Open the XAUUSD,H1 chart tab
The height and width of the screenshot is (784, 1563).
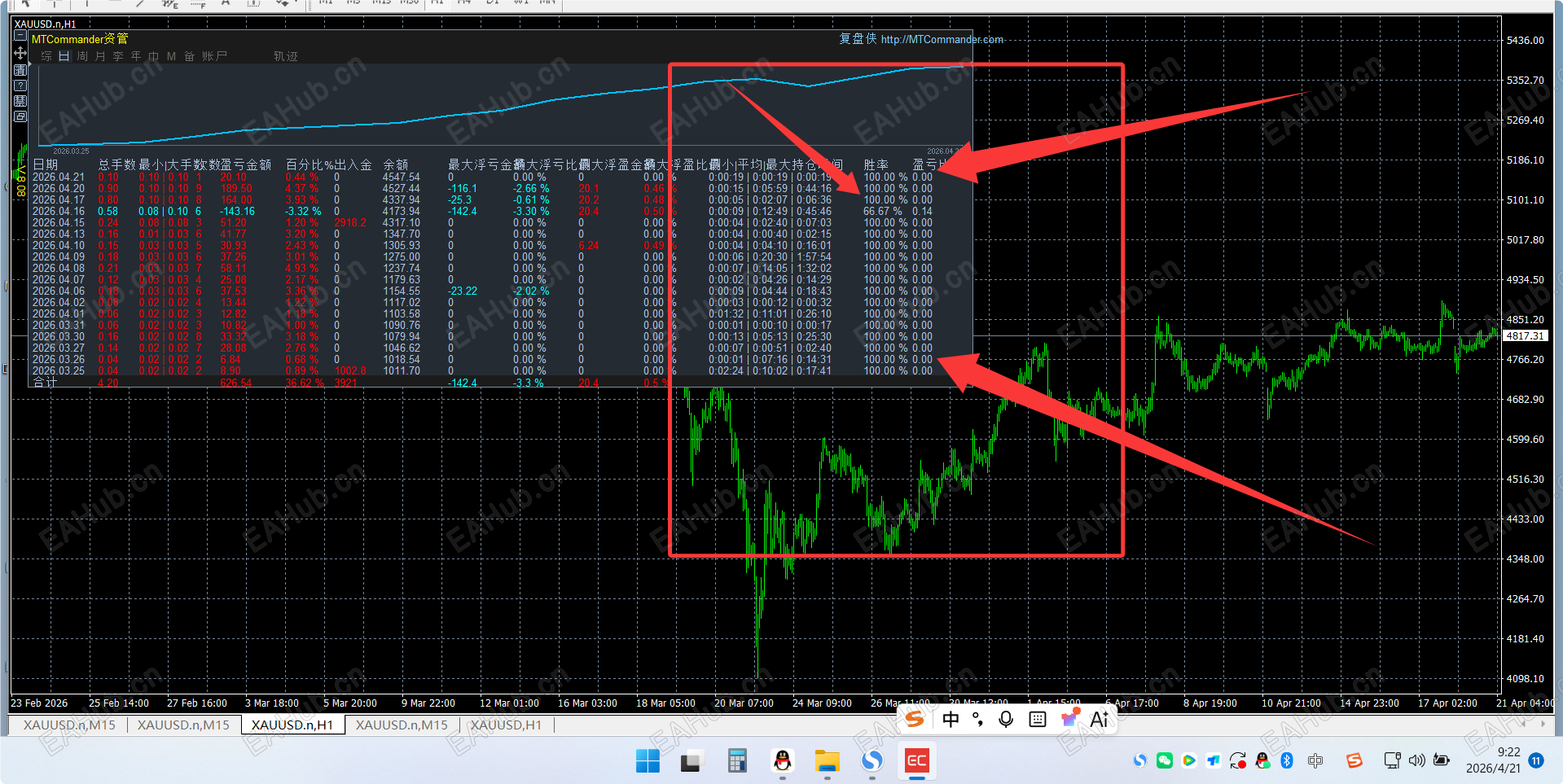(x=506, y=725)
